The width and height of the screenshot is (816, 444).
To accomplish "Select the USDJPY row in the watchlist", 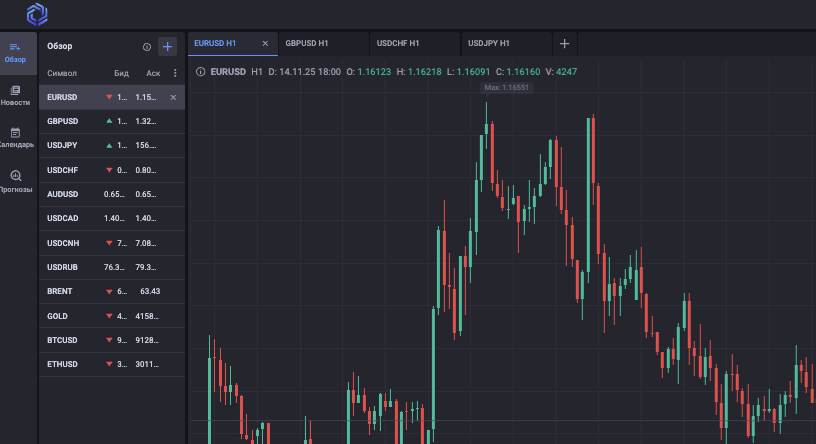I will click(x=112, y=145).
